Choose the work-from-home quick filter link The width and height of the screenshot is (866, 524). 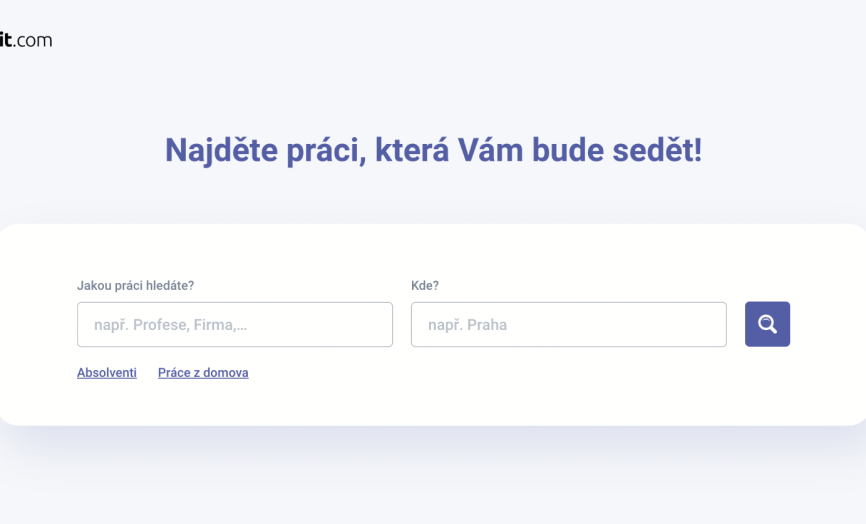pyautogui.click(x=203, y=373)
